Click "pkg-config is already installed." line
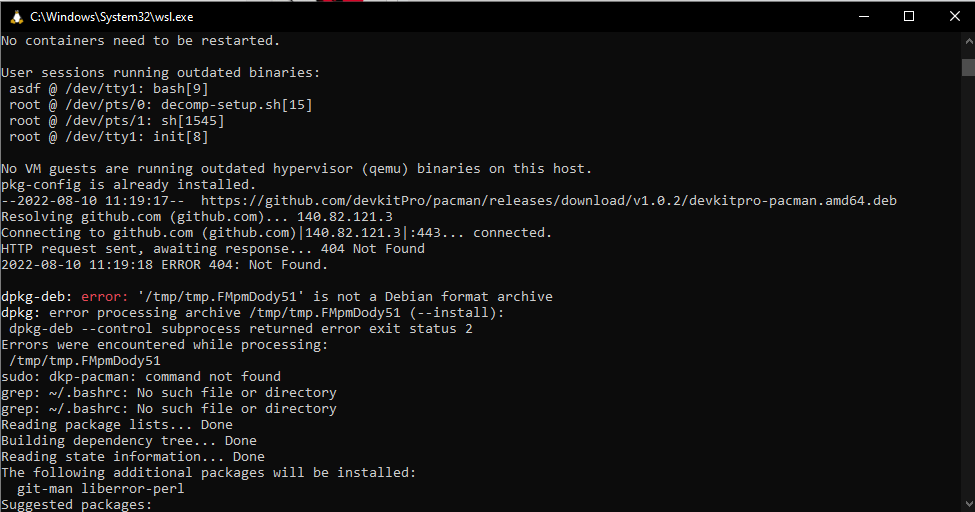The image size is (975, 512). [128, 185]
